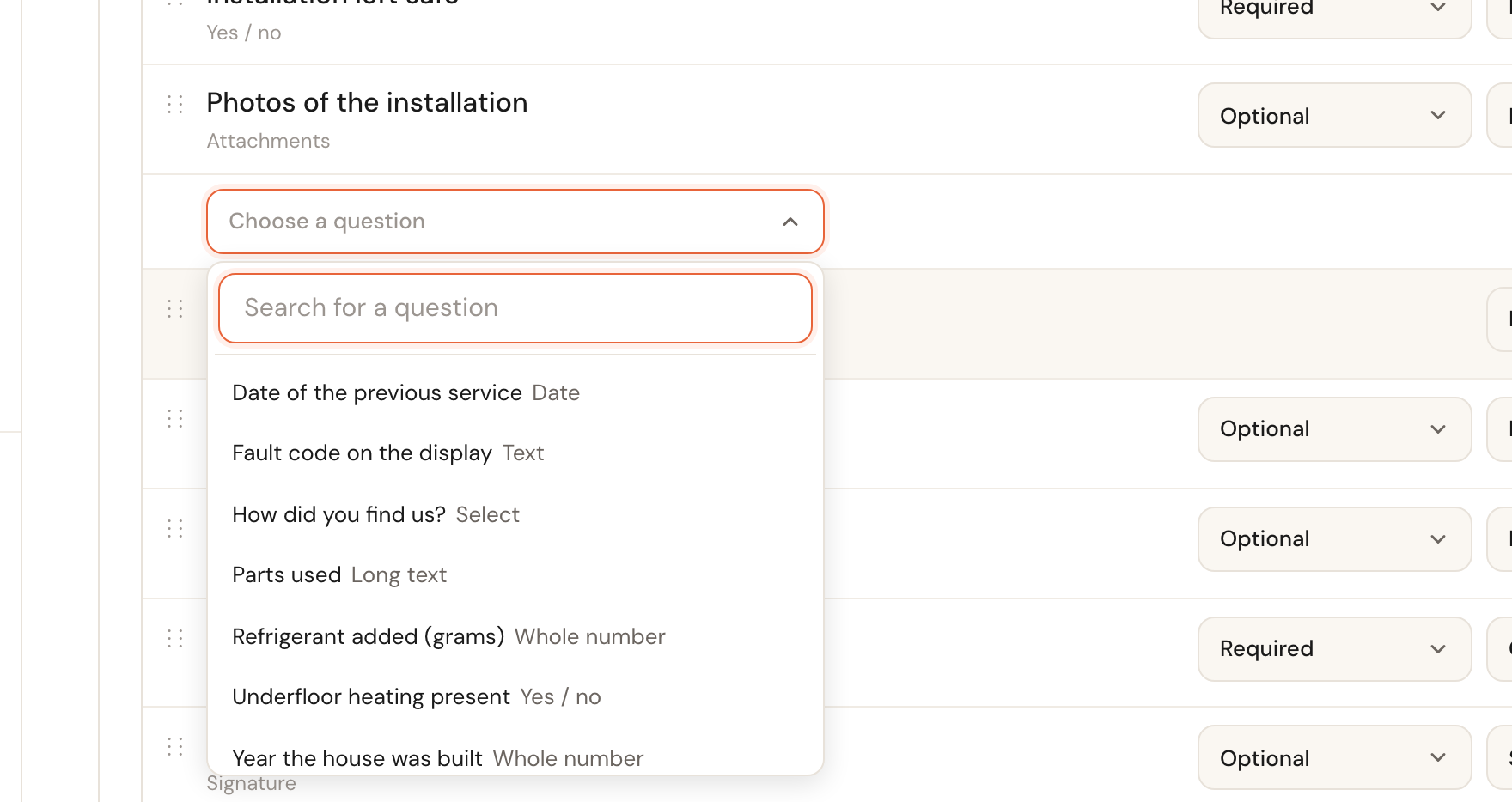Screen dimensions: 1512x802
Task: Click the Attachments type label
Action: click(x=268, y=141)
